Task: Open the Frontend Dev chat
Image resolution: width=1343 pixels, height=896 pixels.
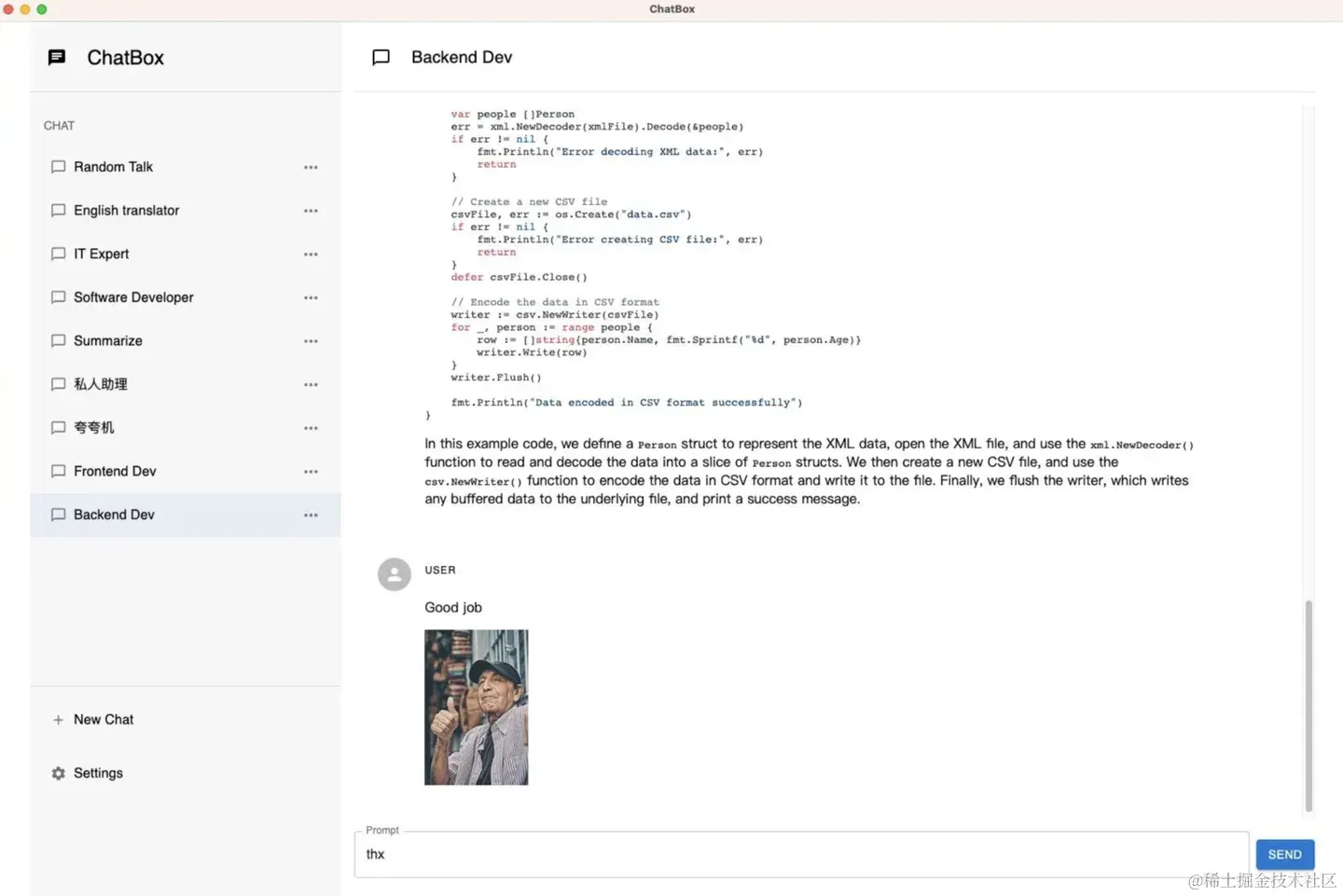Action: click(185, 472)
